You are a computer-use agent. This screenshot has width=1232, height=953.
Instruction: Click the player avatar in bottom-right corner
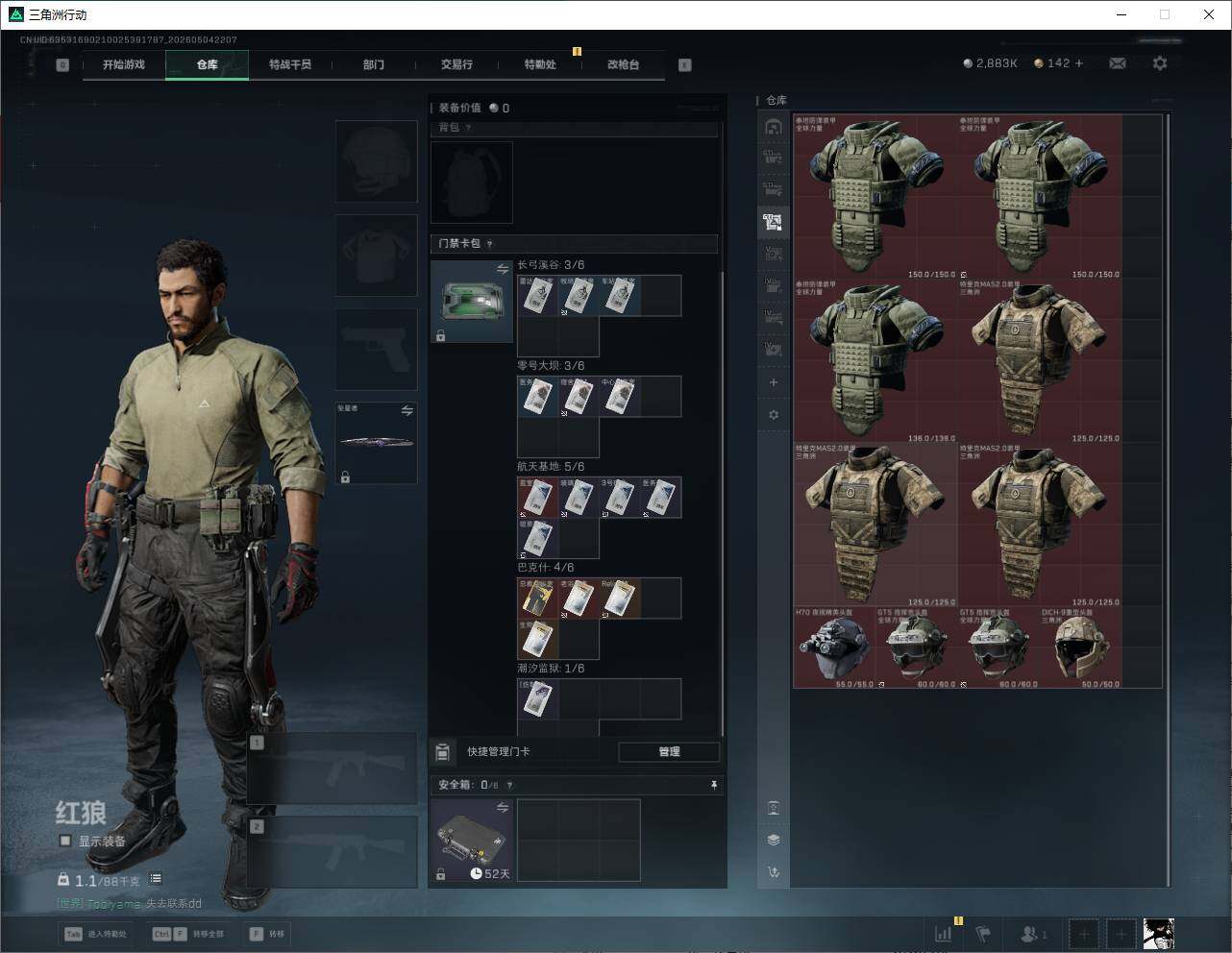pyautogui.click(x=1159, y=933)
